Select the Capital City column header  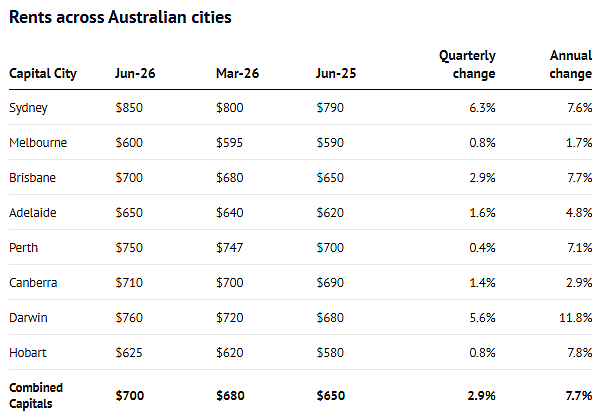(x=43, y=73)
